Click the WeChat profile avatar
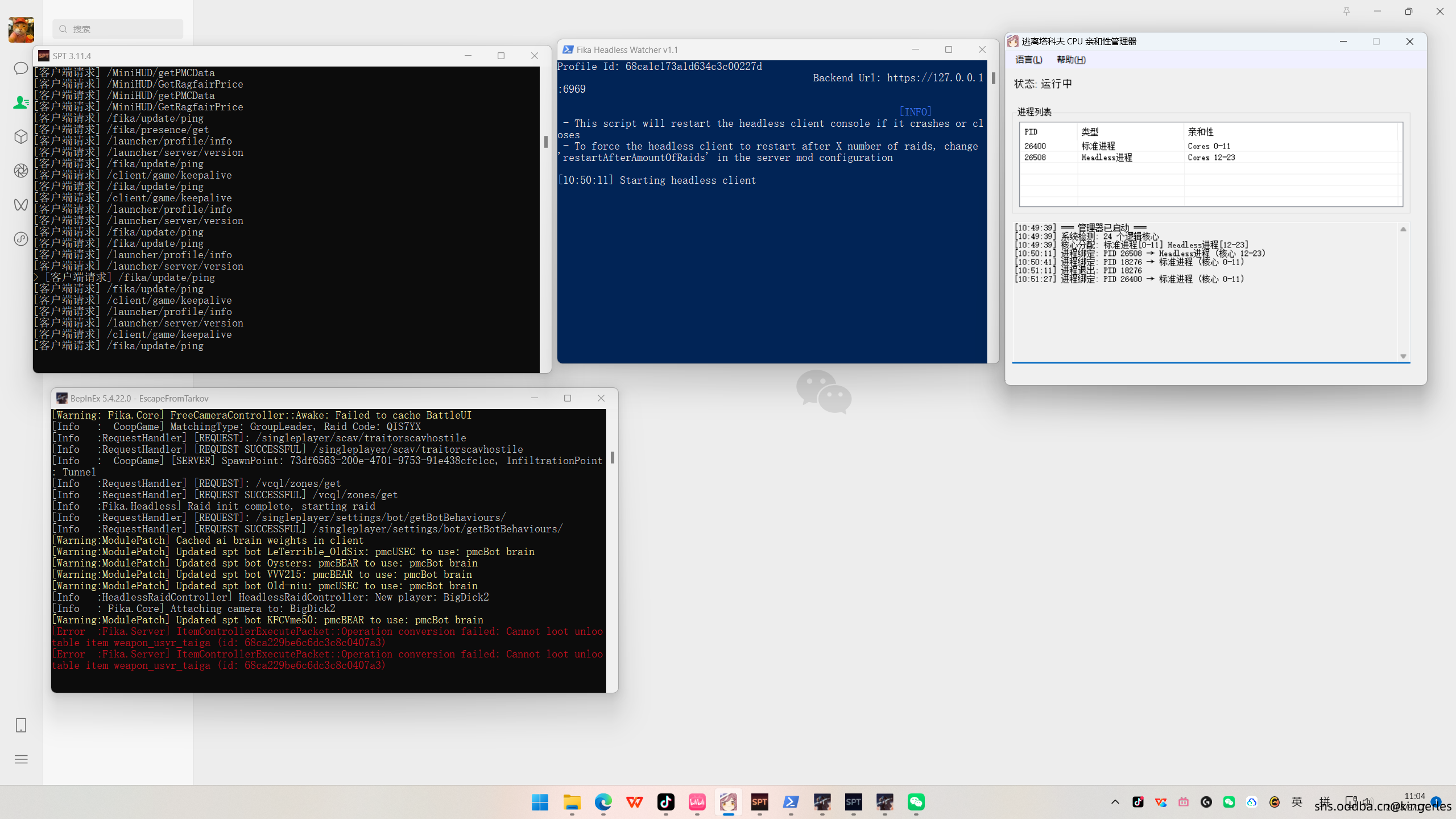Viewport: 1456px width, 819px height. click(x=21, y=30)
